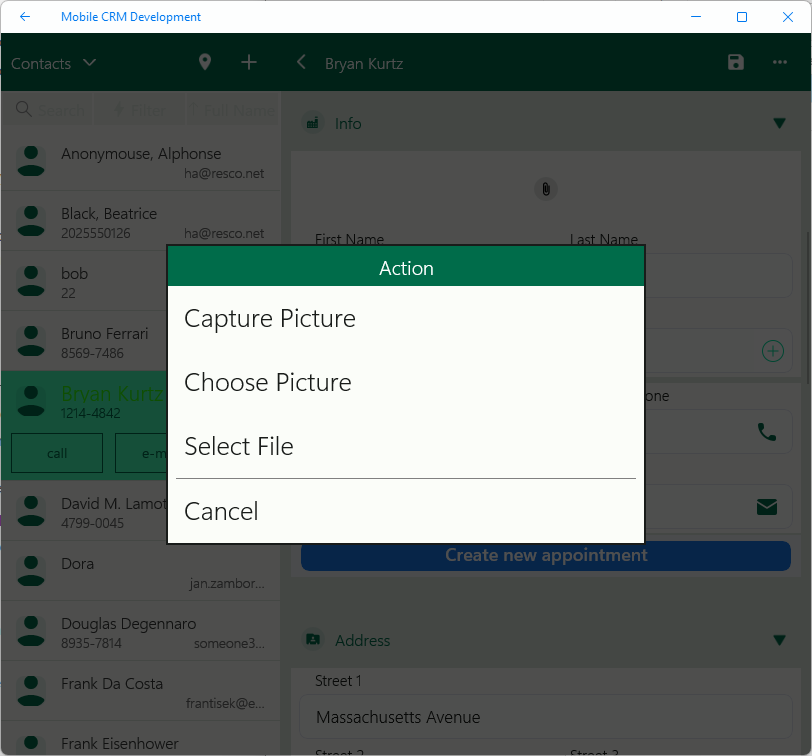Click the map location pin icon
Viewport: 812px width, 756px height.
(x=205, y=63)
